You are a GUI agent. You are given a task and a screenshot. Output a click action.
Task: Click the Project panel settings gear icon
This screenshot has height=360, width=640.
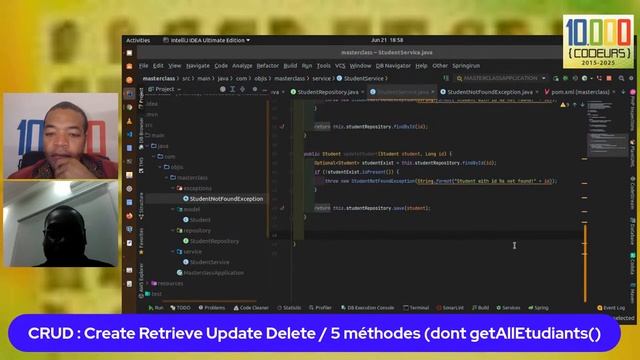click(x=255, y=89)
